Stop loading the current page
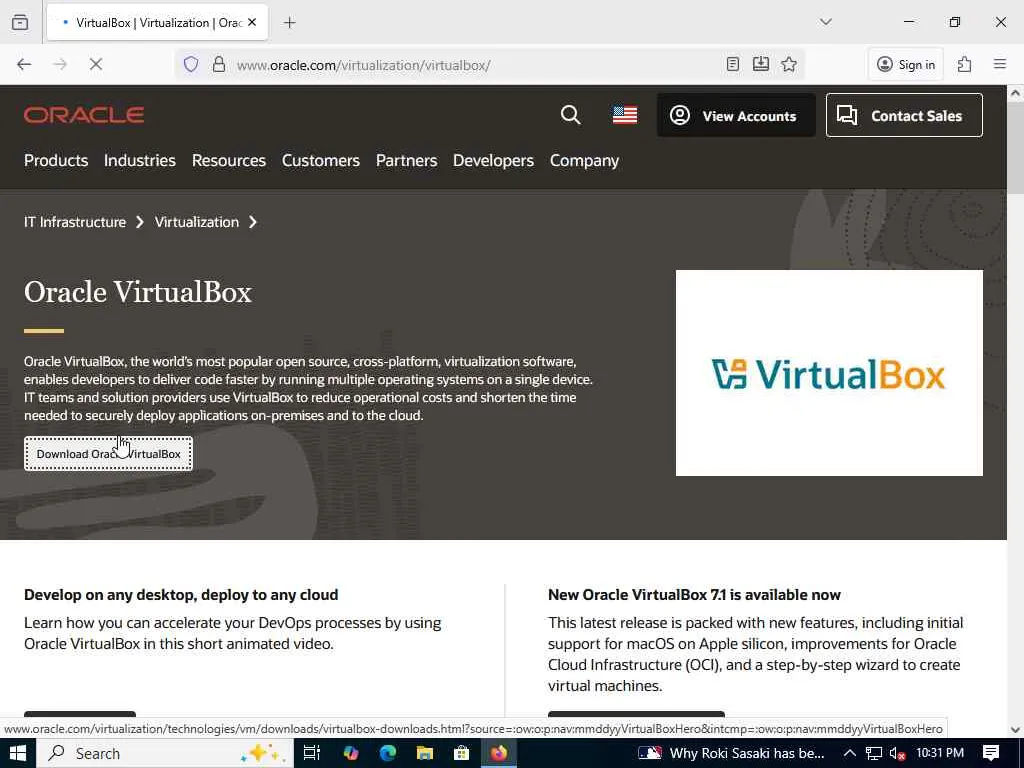1024x768 pixels. [x=95, y=64]
